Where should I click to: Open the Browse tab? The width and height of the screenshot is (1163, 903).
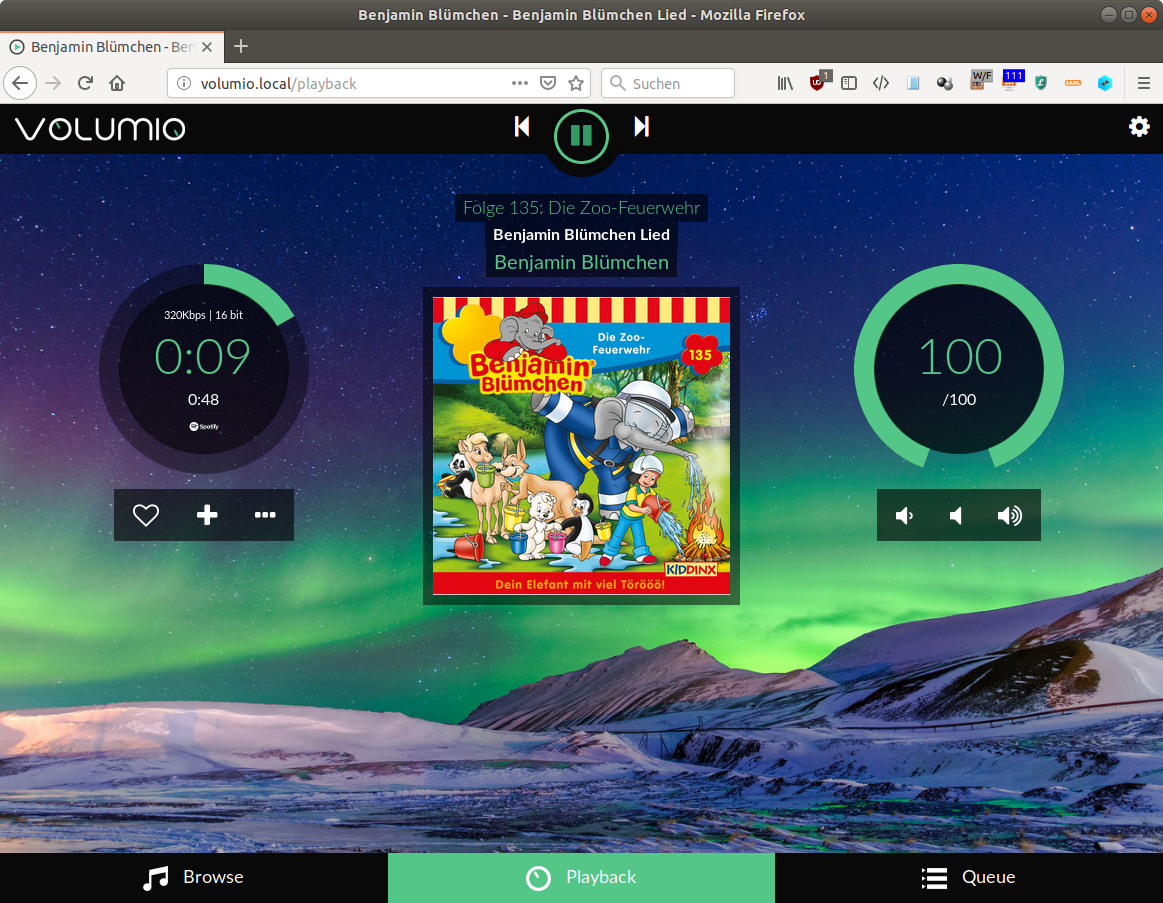click(194, 878)
